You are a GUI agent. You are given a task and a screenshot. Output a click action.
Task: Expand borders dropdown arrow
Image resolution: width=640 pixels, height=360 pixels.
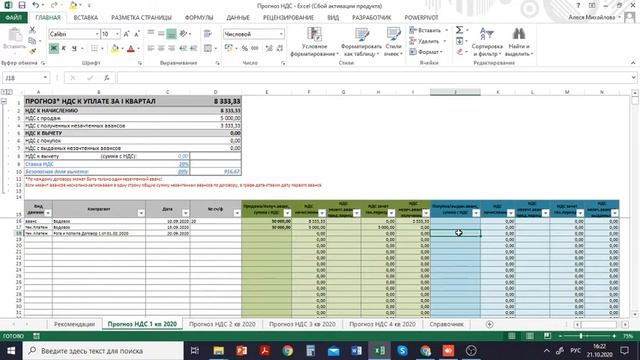point(102,49)
